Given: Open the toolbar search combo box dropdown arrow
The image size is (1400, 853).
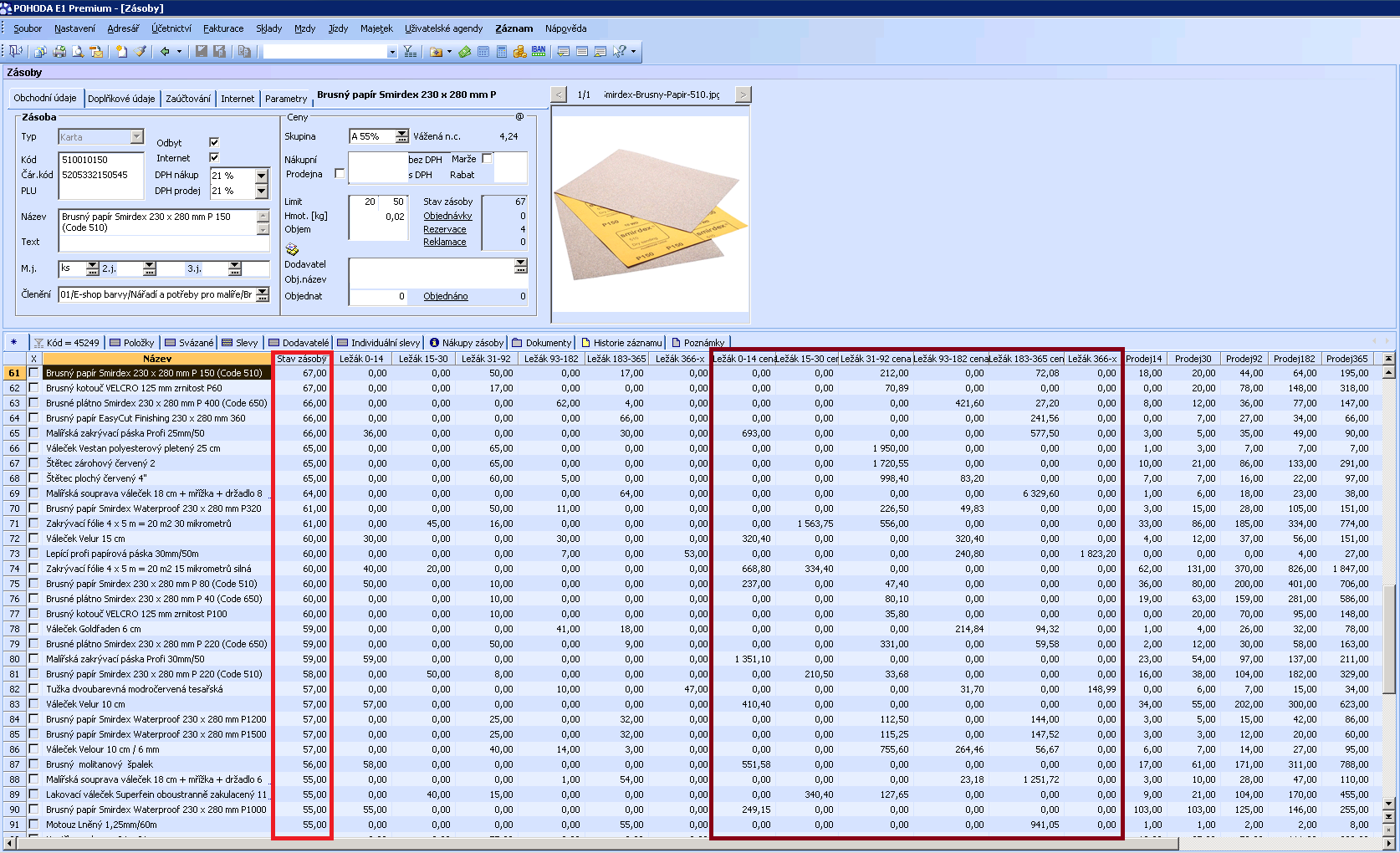Looking at the screenshot, I should [392, 52].
